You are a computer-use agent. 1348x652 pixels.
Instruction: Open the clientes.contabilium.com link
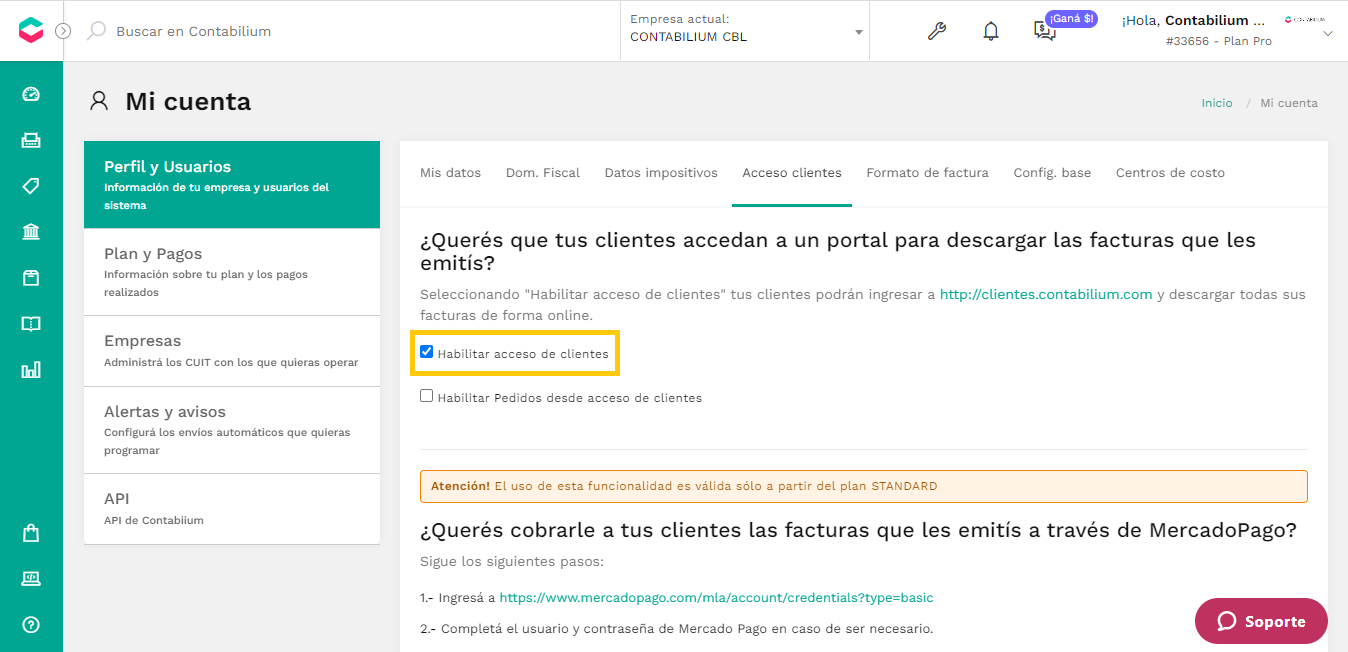tap(1046, 294)
